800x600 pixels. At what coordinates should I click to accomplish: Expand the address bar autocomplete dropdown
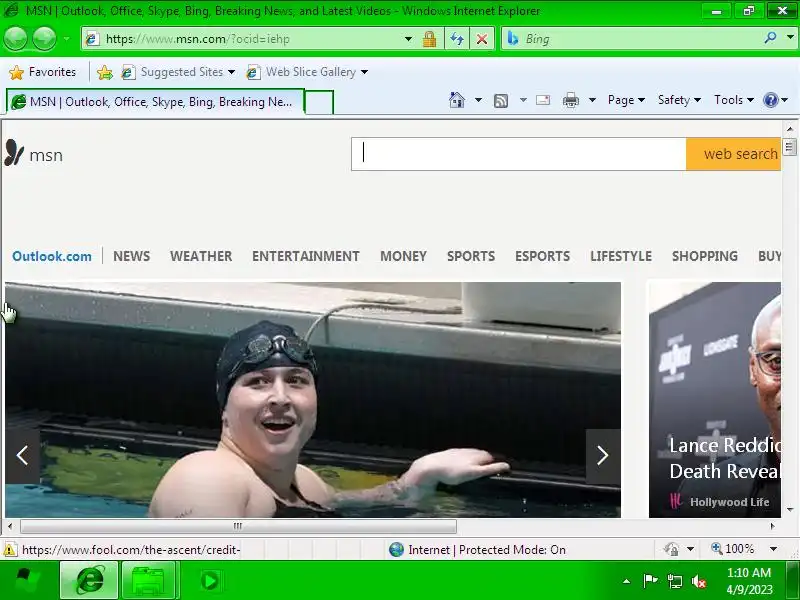pyautogui.click(x=408, y=39)
